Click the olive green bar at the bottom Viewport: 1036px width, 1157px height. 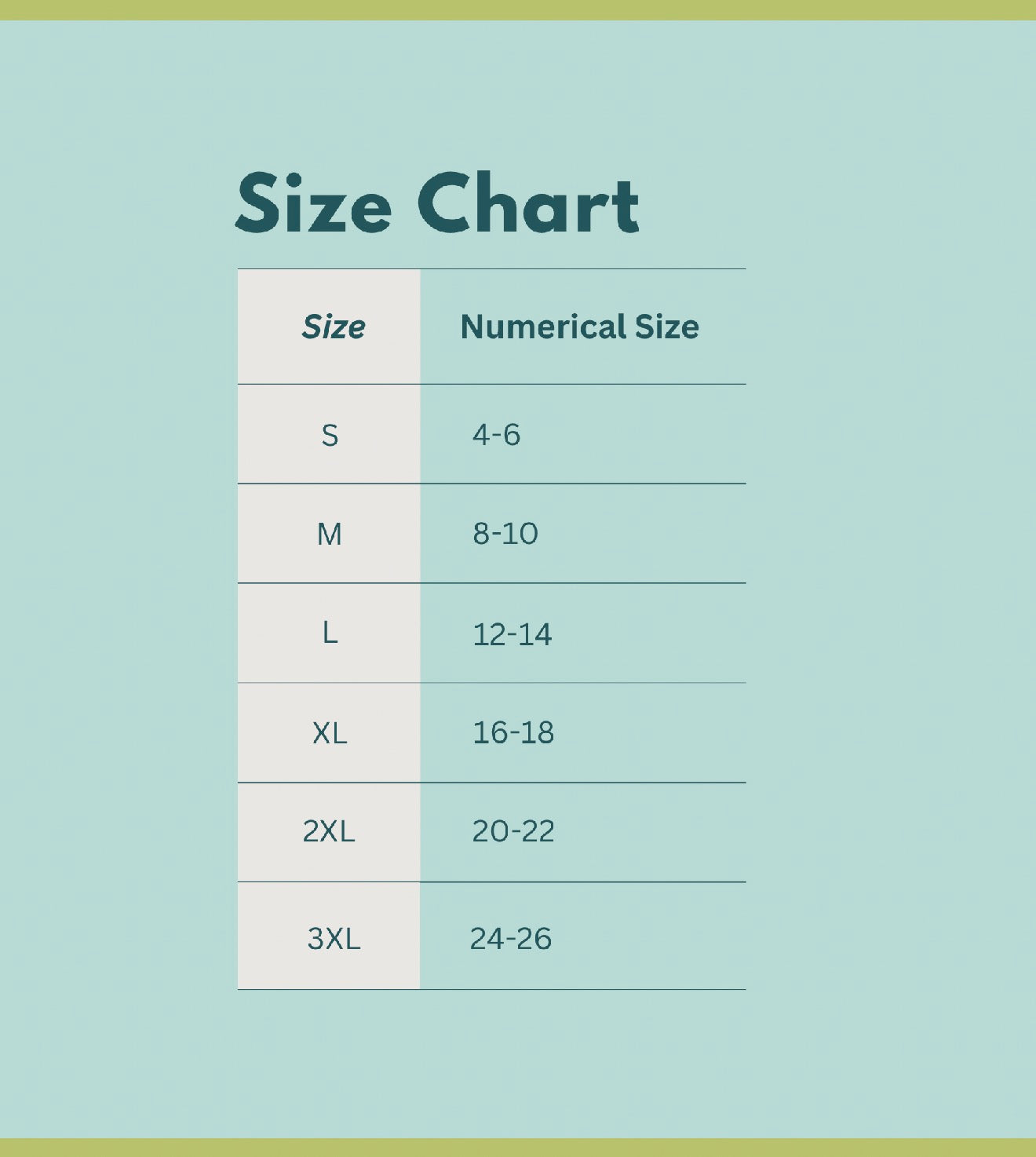click(x=518, y=1148)
